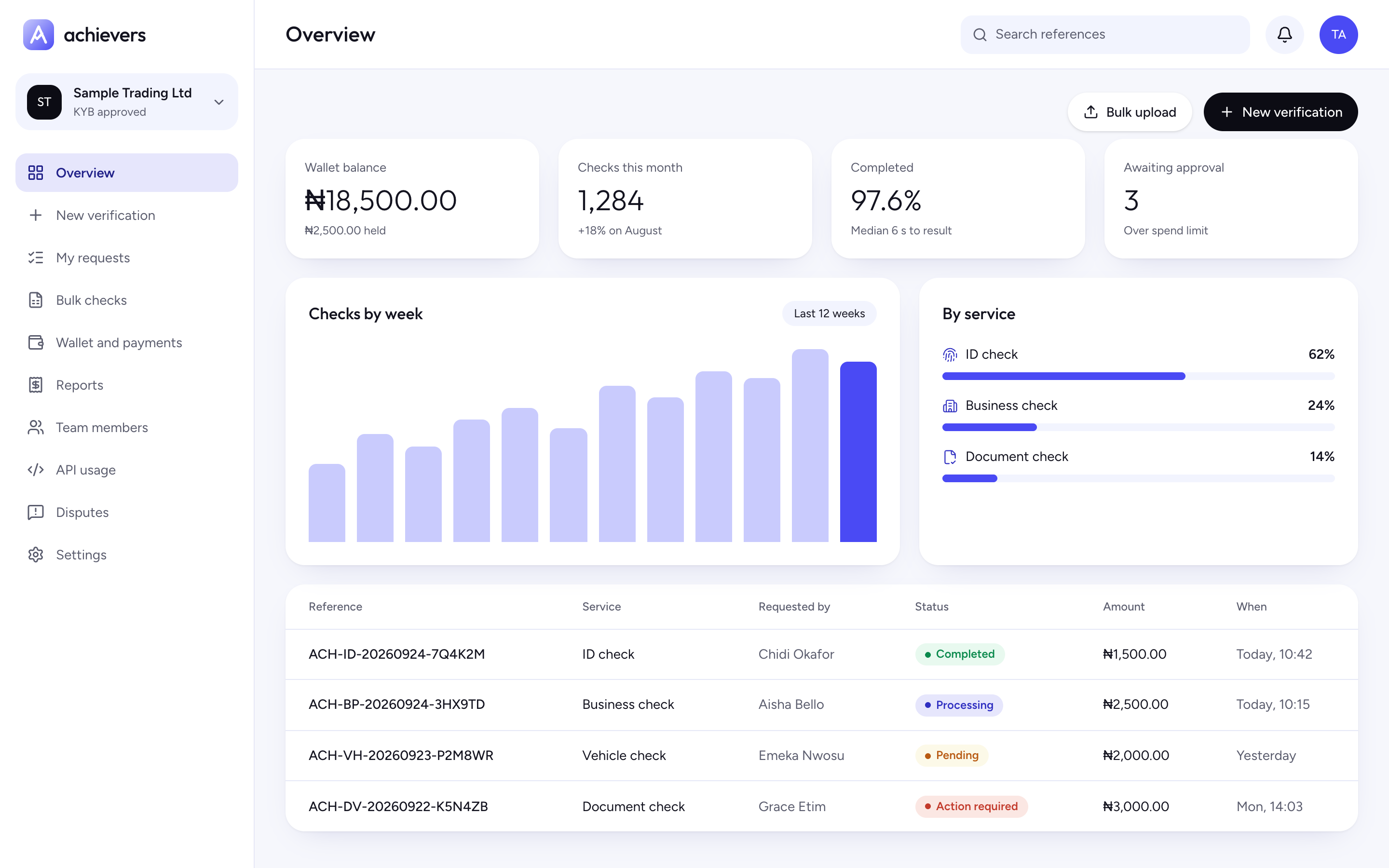The image size is (1389, 868).
Task: Expand the Sample Trading Ltd account switcher
Action: (x=127, y=102)
